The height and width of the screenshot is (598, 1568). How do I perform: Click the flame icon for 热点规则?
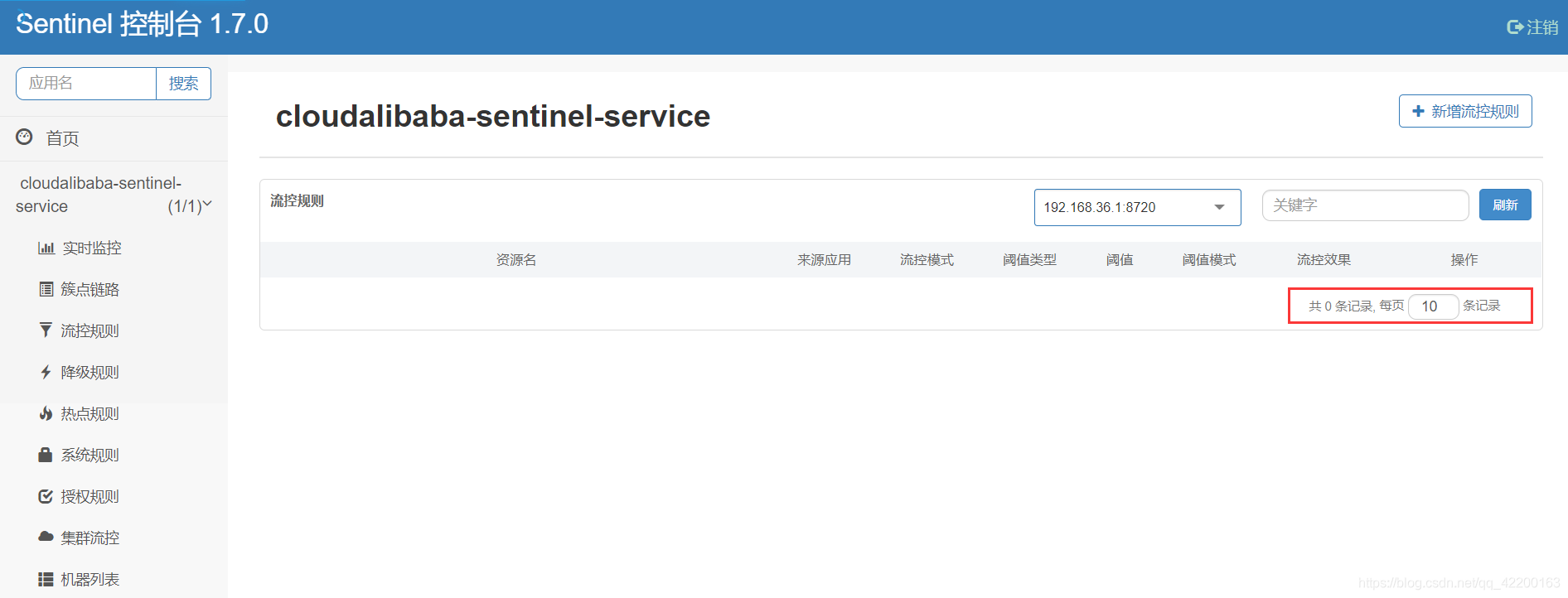tap(46, 412)
